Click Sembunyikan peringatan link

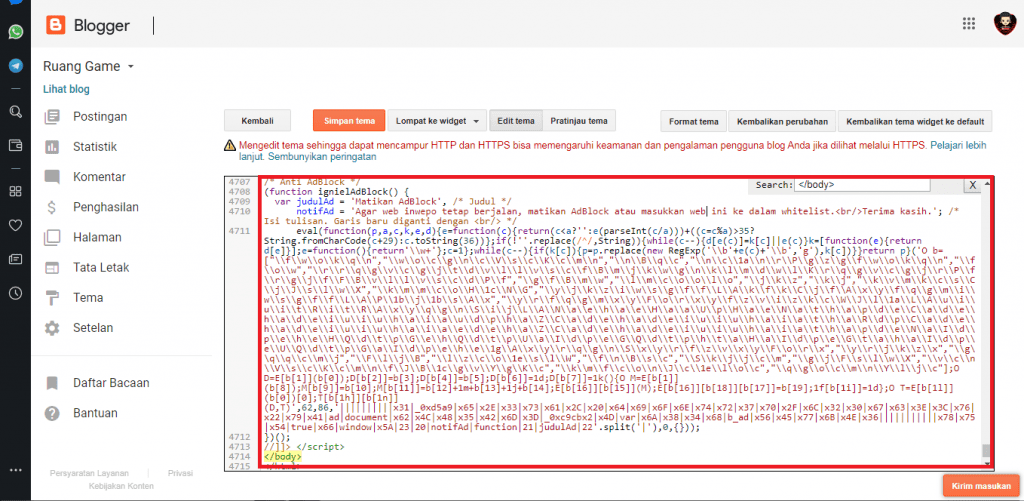point(322,157)
